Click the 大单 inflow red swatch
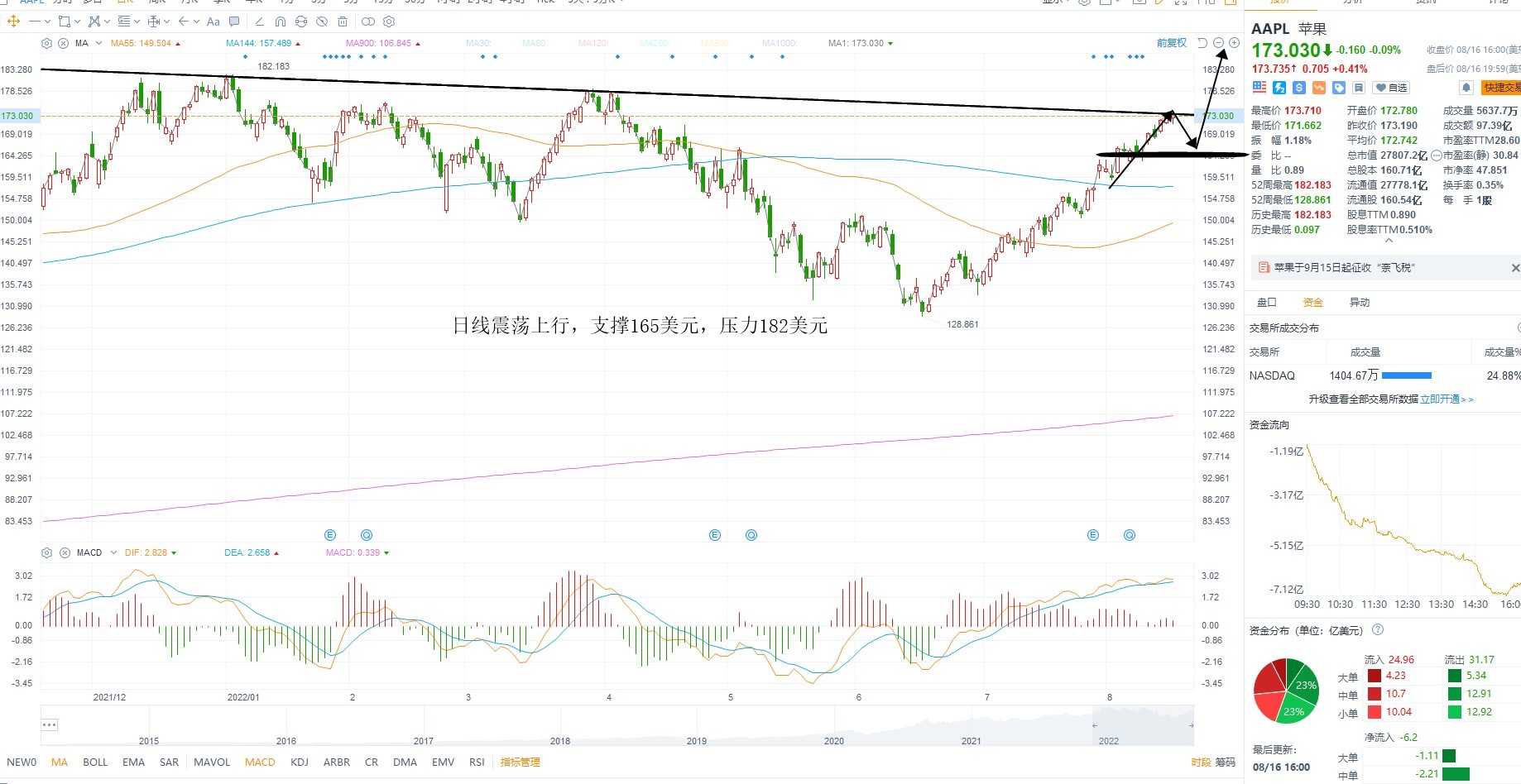This screenshot has width=1521, height=784. coord(1375,676)
